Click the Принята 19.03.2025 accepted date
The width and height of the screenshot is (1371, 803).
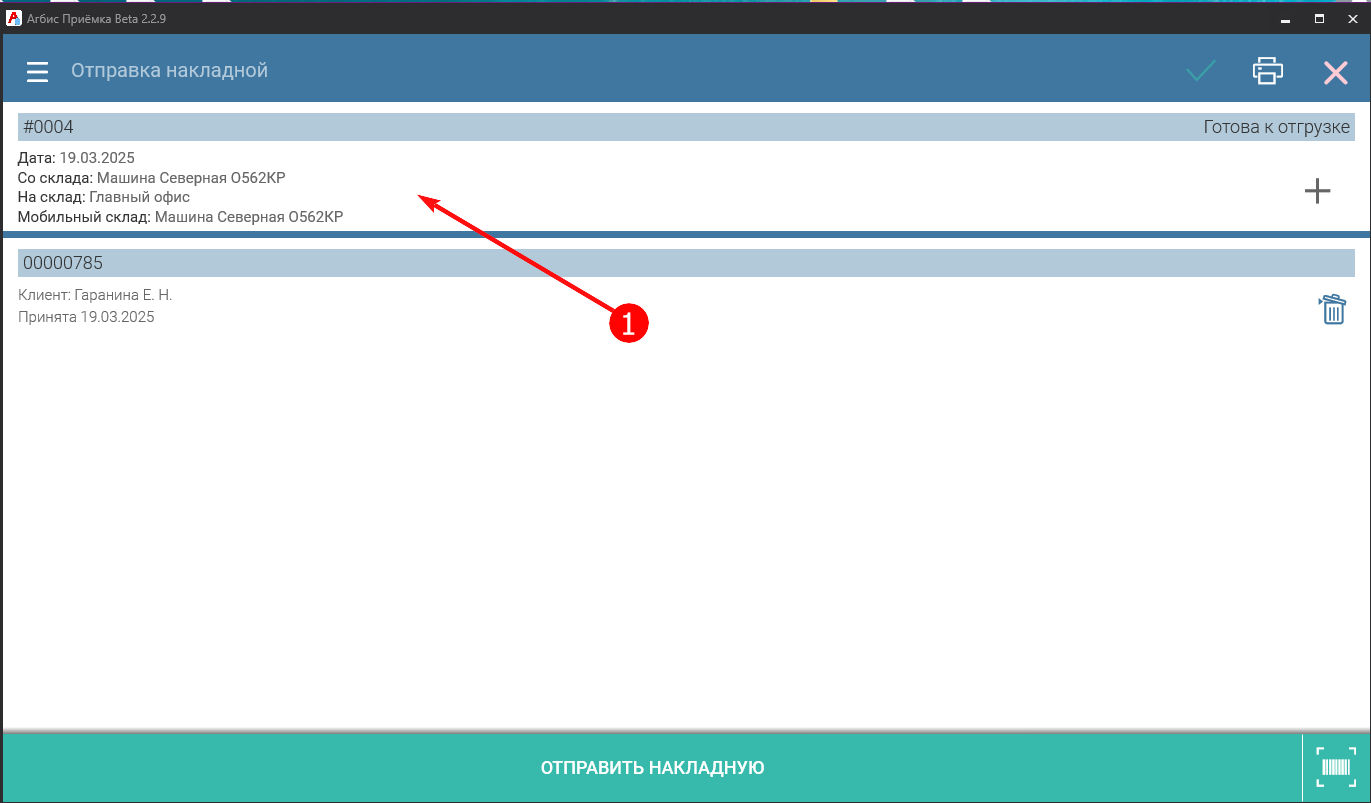coord(86,317)
